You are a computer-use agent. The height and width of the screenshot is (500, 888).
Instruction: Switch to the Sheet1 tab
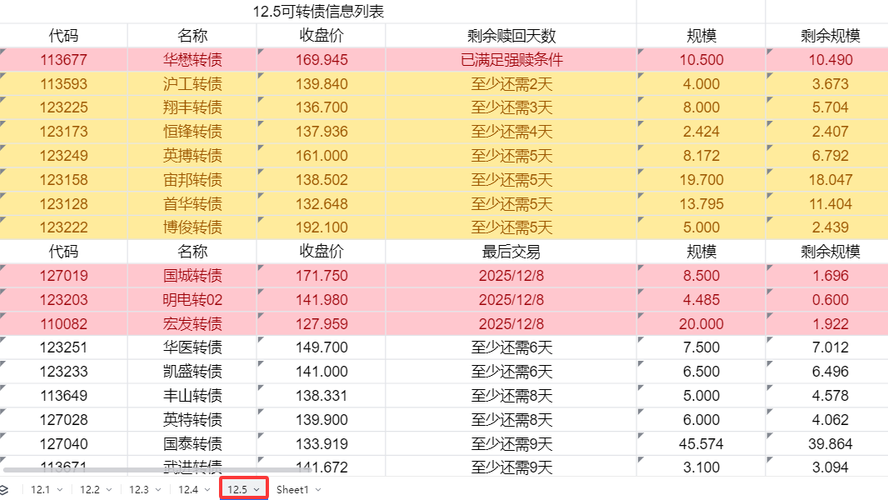(x=292, y=490)
